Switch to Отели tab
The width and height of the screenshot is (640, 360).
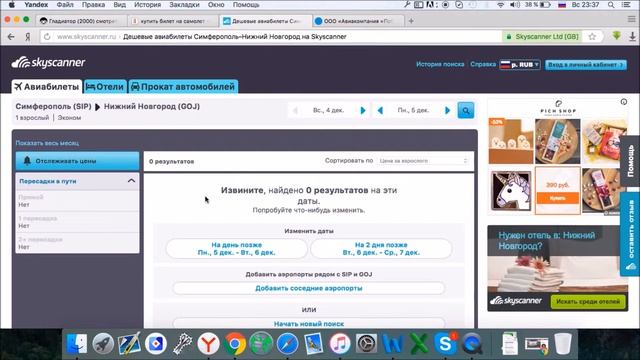pos(105,87)
